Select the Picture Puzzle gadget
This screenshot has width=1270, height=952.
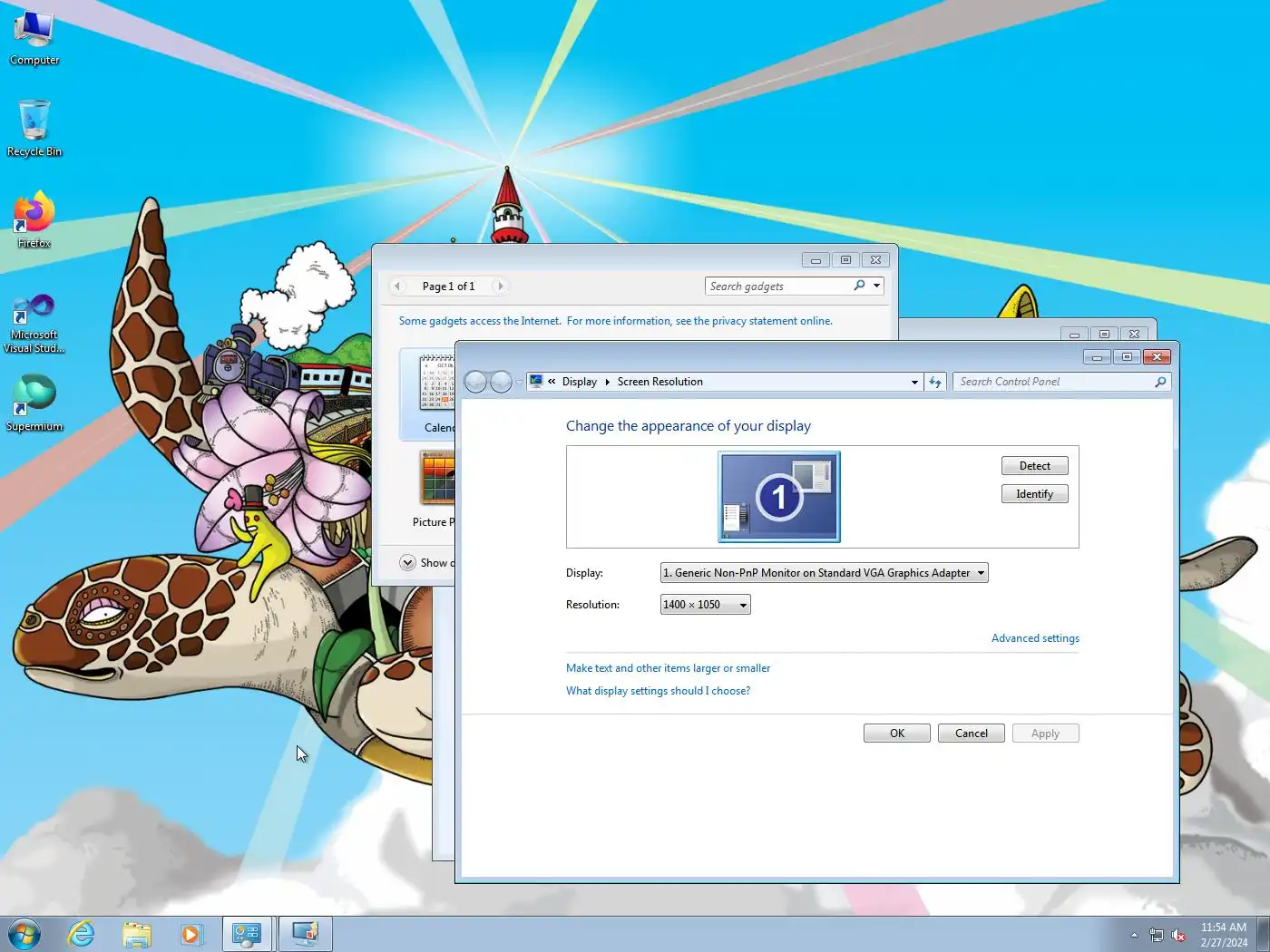[435, 490]
